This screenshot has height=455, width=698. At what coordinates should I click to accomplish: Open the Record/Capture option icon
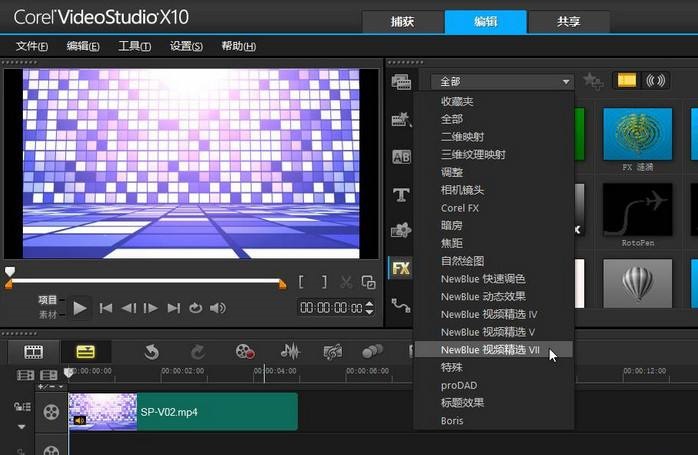[245, 351]
